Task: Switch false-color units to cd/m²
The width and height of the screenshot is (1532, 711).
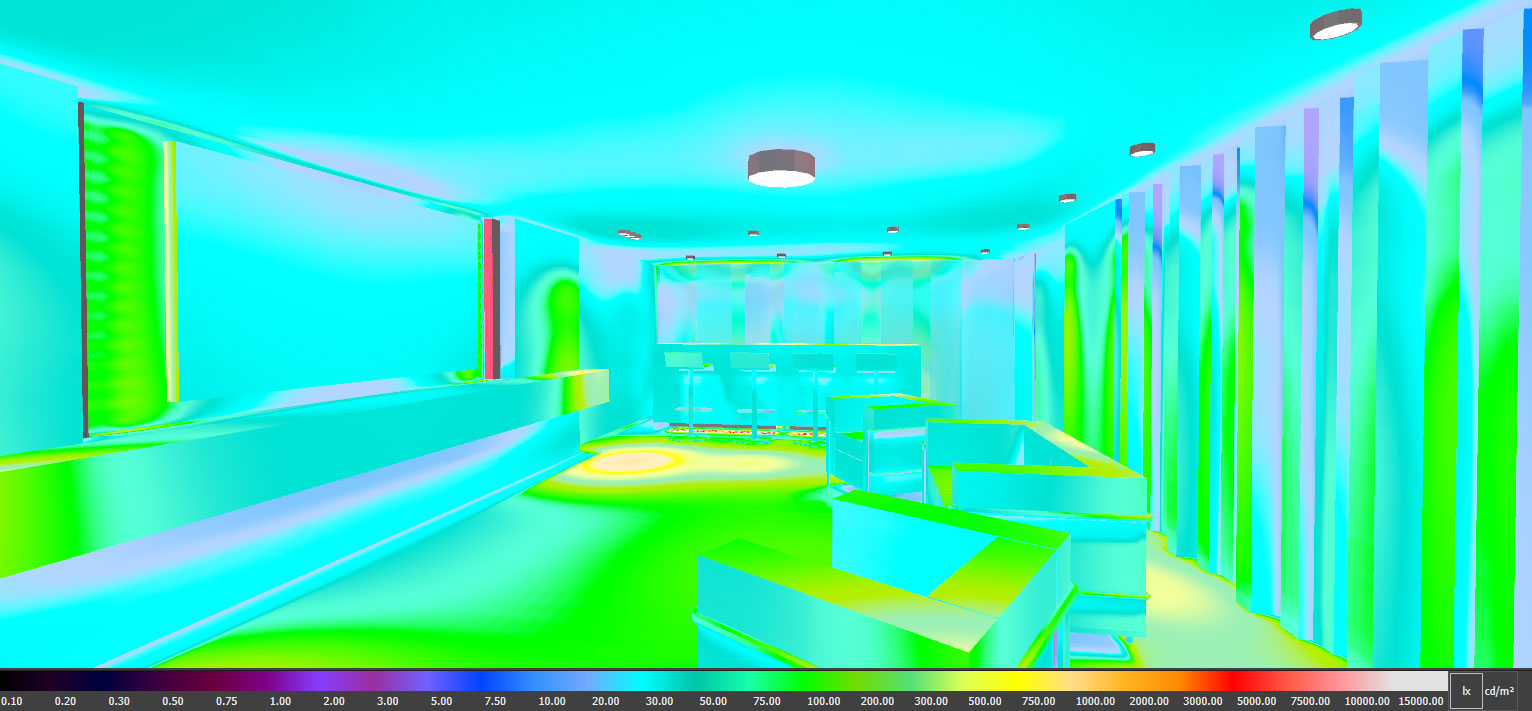Action: click(x=1499, y=691)
